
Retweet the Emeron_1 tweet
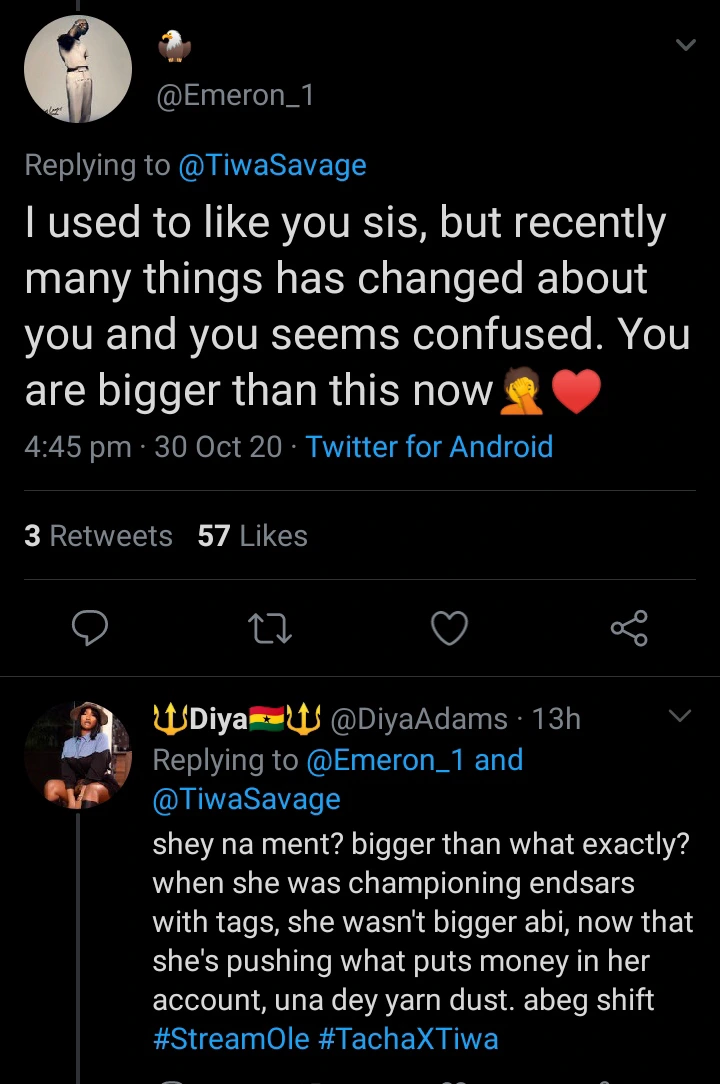click(x=268, y=628)
